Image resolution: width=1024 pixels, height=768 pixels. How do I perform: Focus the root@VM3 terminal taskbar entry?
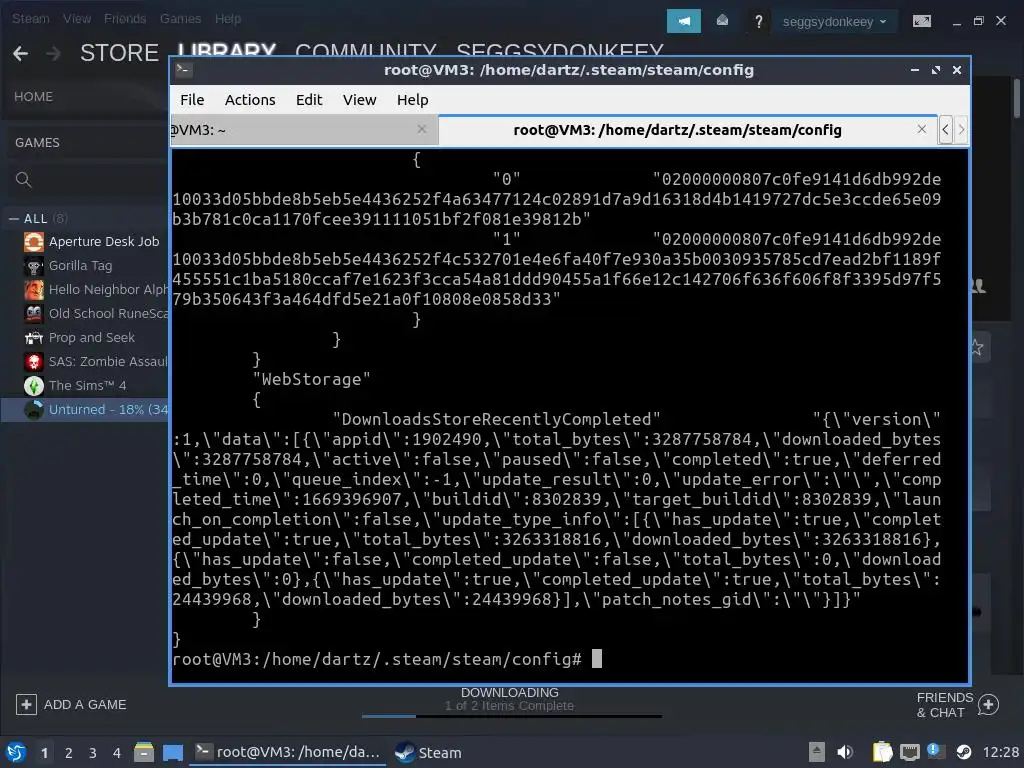(x=287, y=752)
